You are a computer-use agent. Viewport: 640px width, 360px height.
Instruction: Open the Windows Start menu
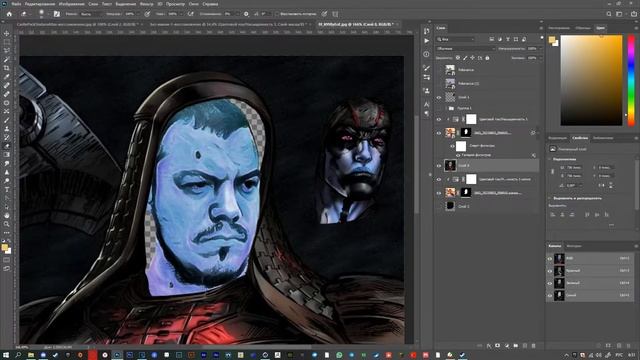point(6,355)
